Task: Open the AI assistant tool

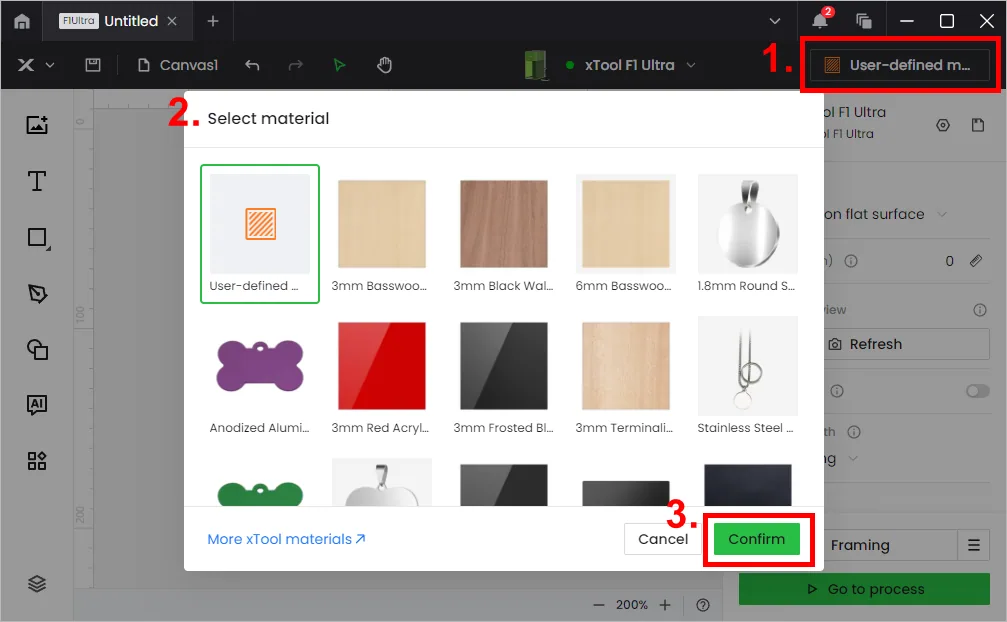Action: (x=37, y=405)
